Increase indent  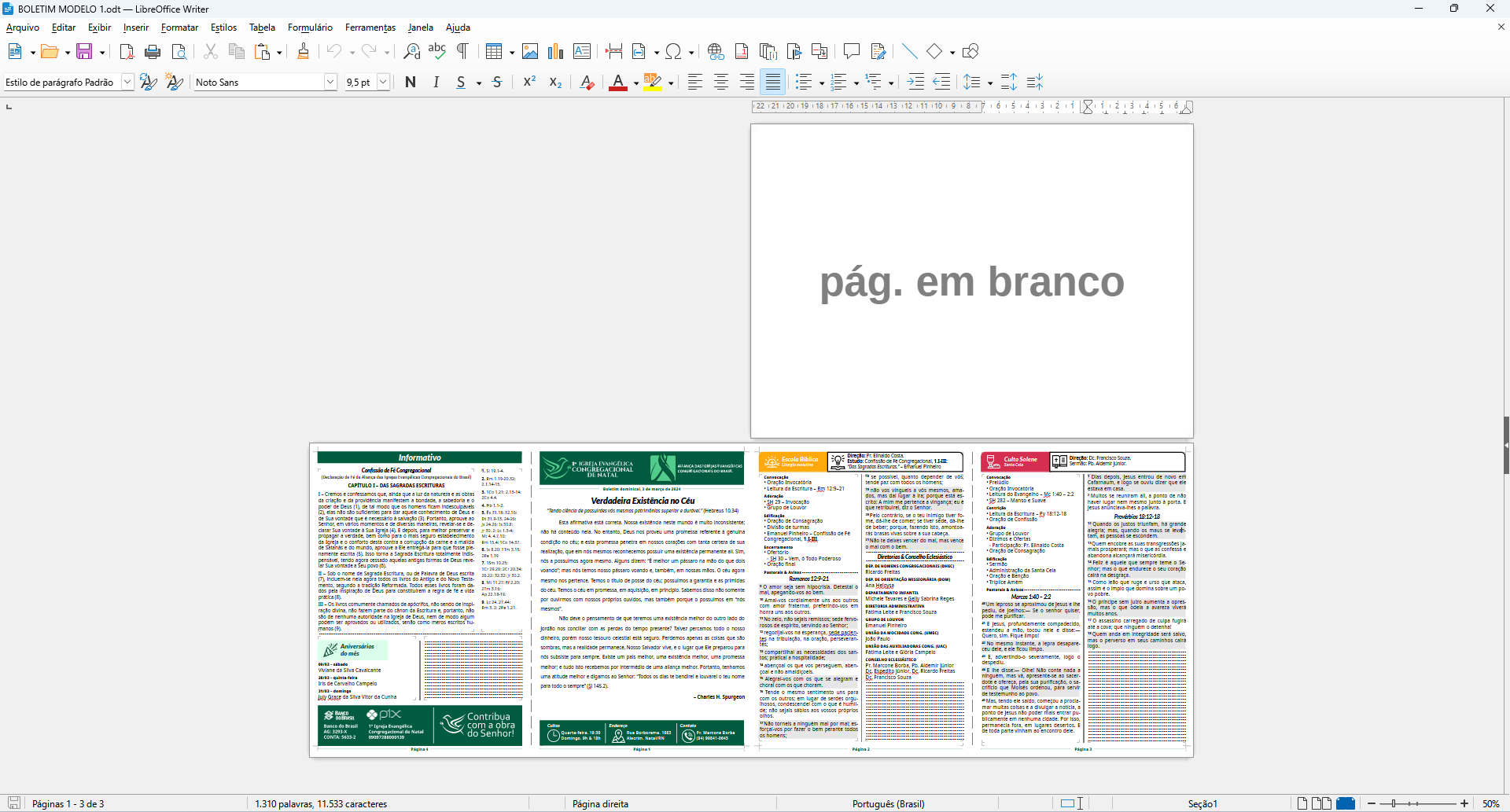pyautogui.click(x=915, y=82)
